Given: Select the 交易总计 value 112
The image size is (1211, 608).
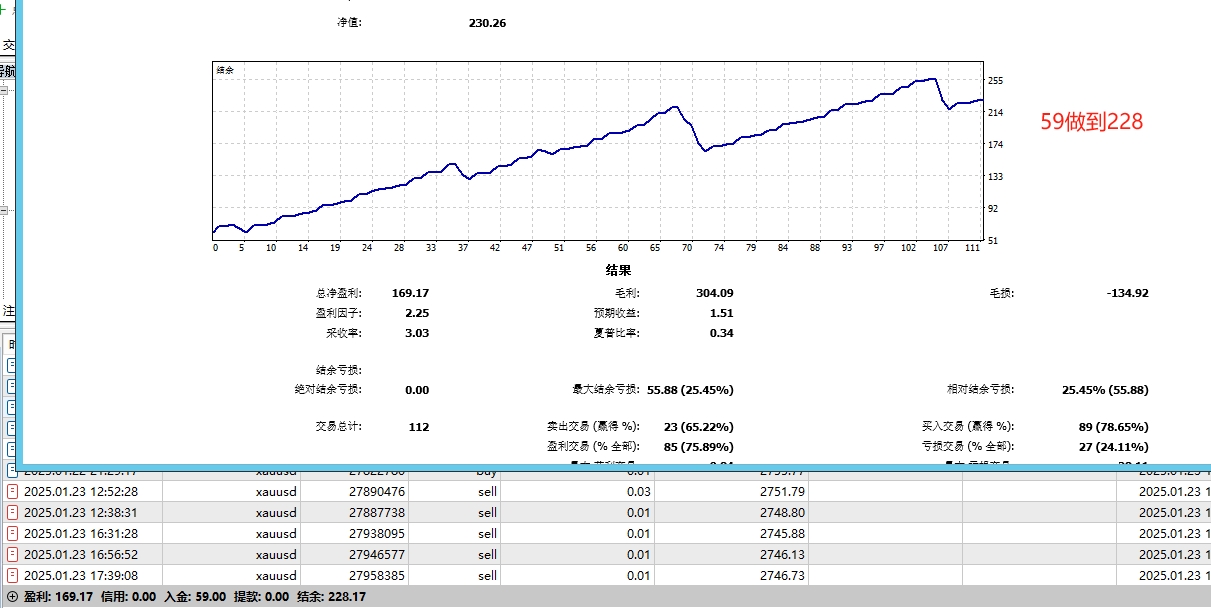Looking at the screenshot, I should pyautogui.click(x=419, y=427).
